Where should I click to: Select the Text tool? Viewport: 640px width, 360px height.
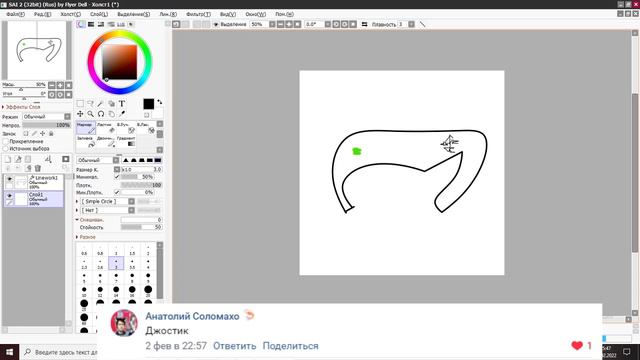[122, 104]
